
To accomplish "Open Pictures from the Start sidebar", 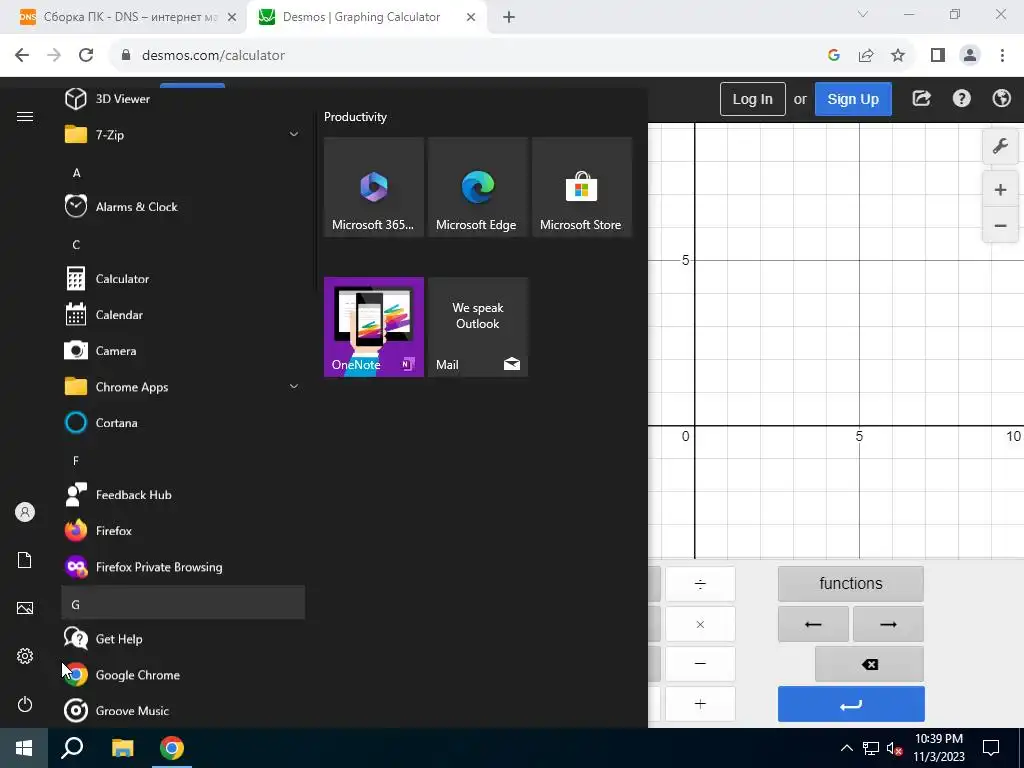I will point(25,608).
